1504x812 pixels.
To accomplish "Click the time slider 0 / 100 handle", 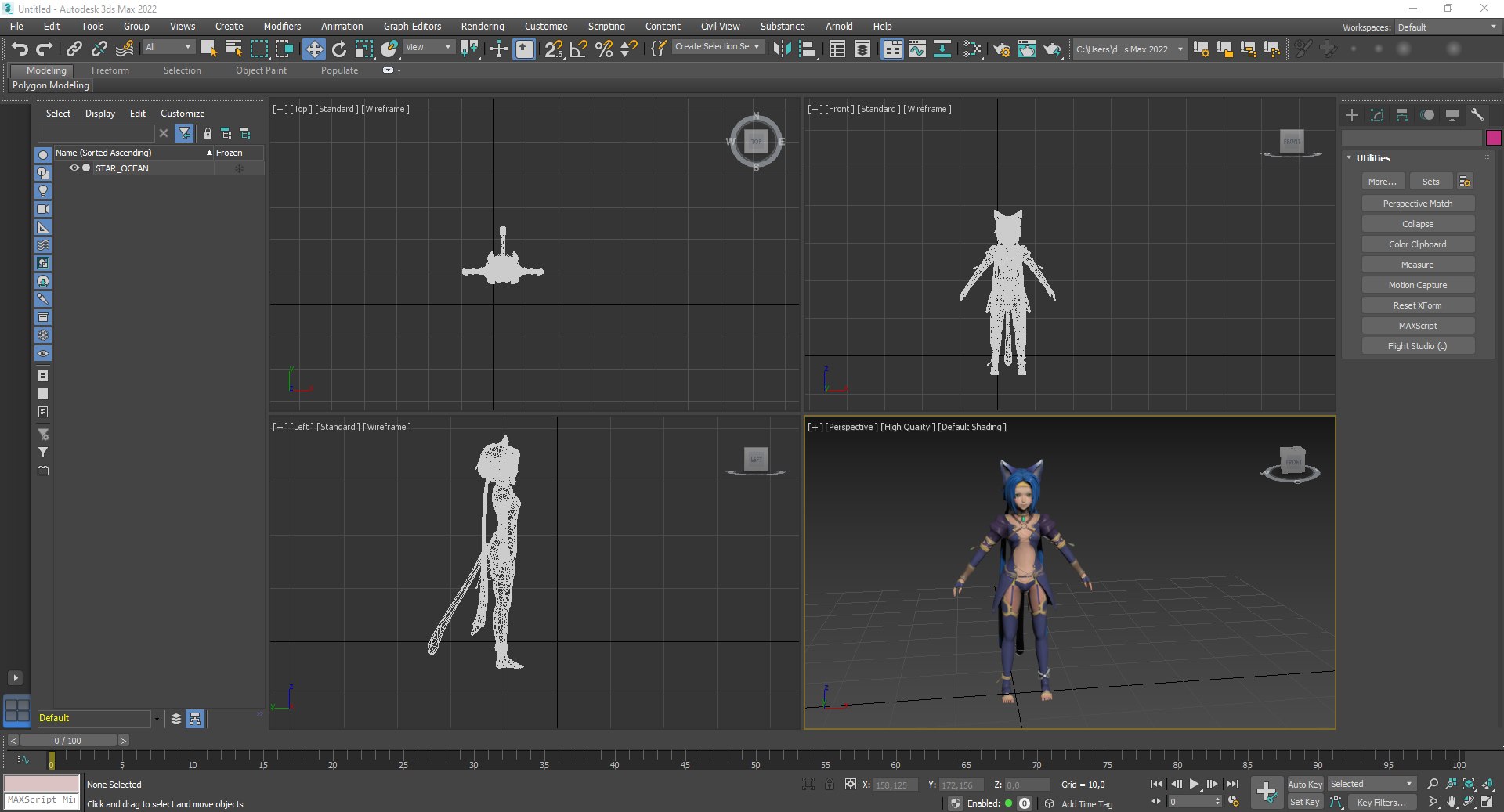I will [68, 741].
